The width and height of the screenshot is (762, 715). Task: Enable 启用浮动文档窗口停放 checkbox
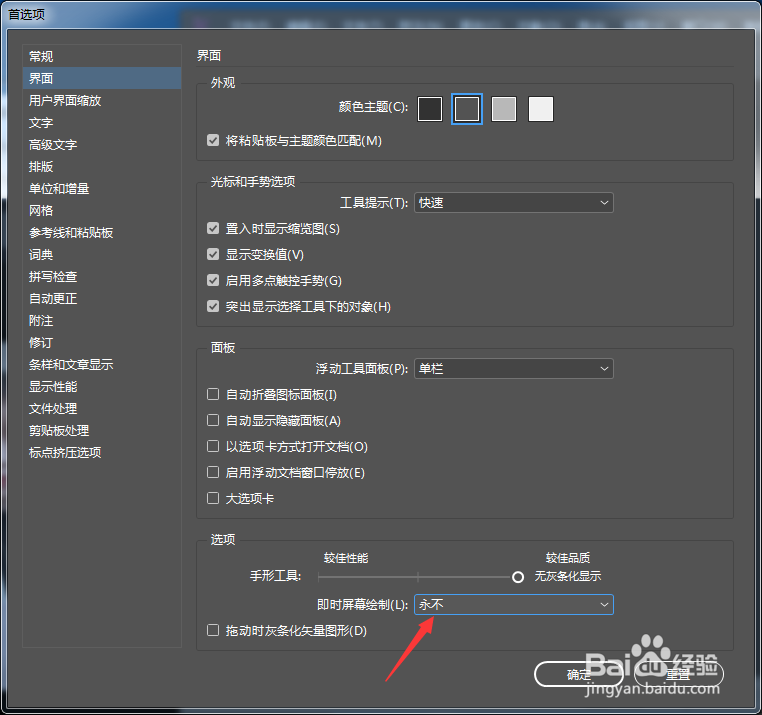[x=213, y=472]
